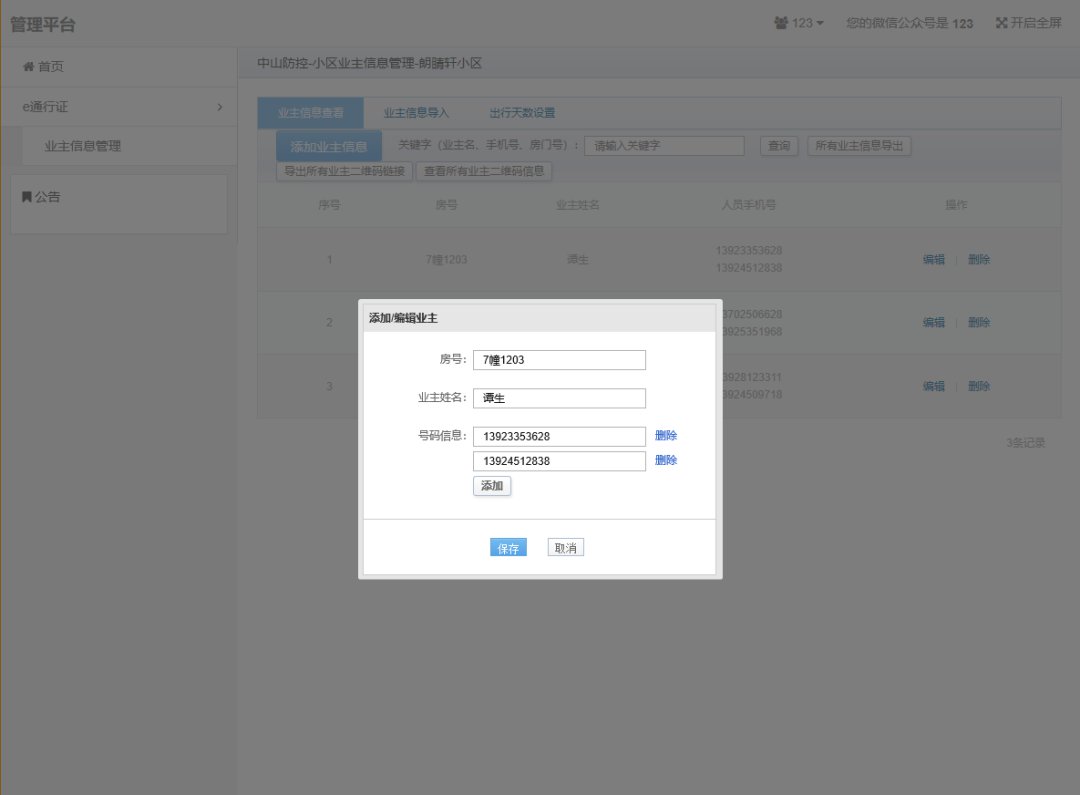Click the 添加 phone number button
This screenshot has height=795, width=1080.
tap(492, 486)
